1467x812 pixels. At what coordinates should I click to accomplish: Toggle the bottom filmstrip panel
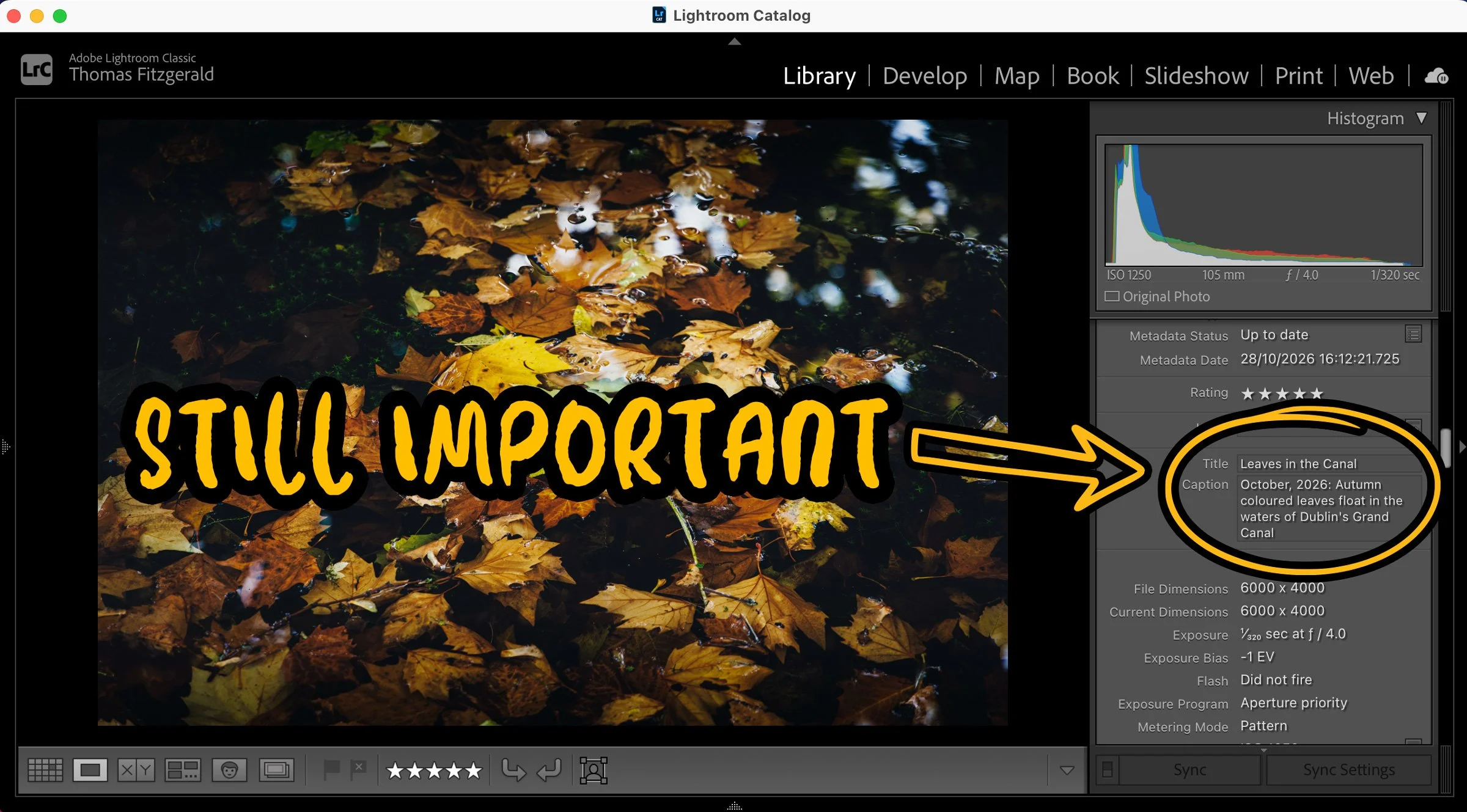click(734, 806)
